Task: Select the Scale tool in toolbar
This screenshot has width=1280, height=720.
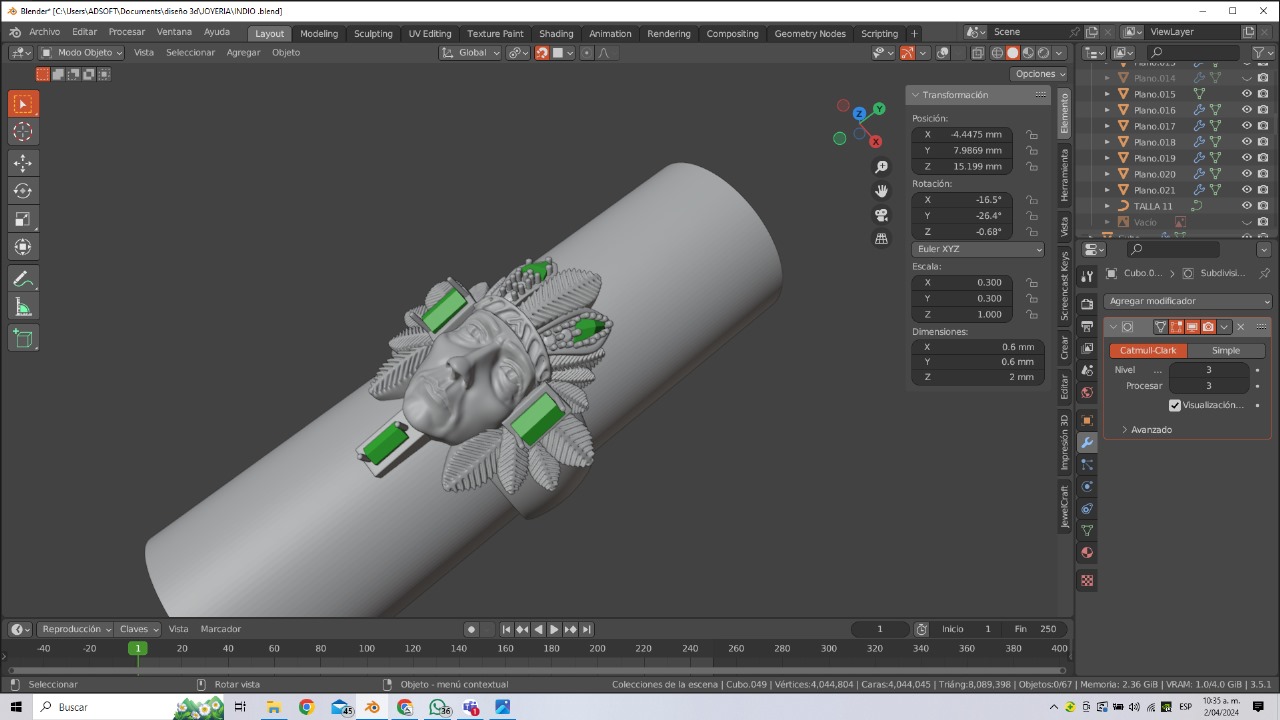Action: click(x=23, y=219)
